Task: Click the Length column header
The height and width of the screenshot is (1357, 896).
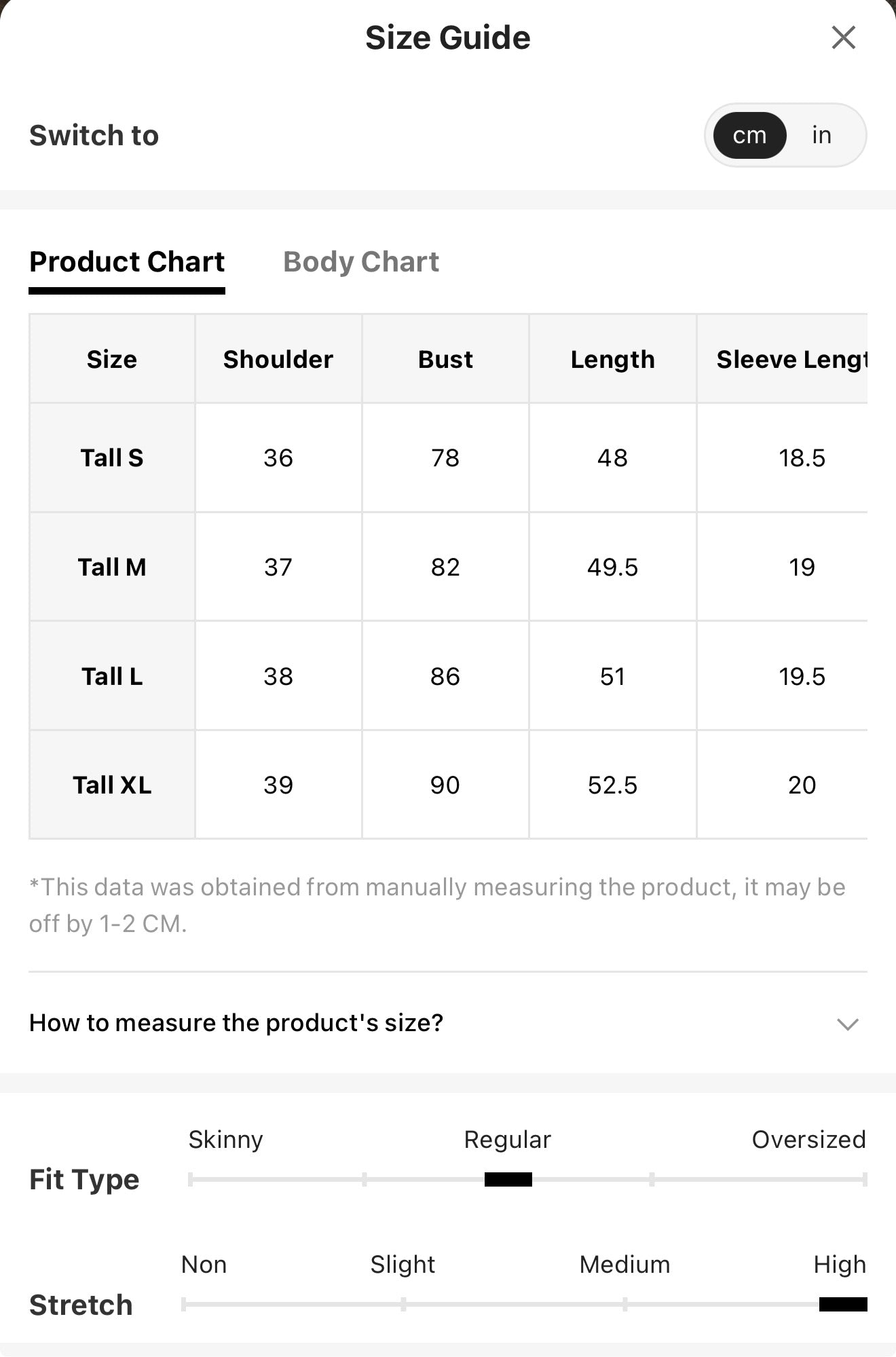Action: pyautogui.click(x=613, y=359)
